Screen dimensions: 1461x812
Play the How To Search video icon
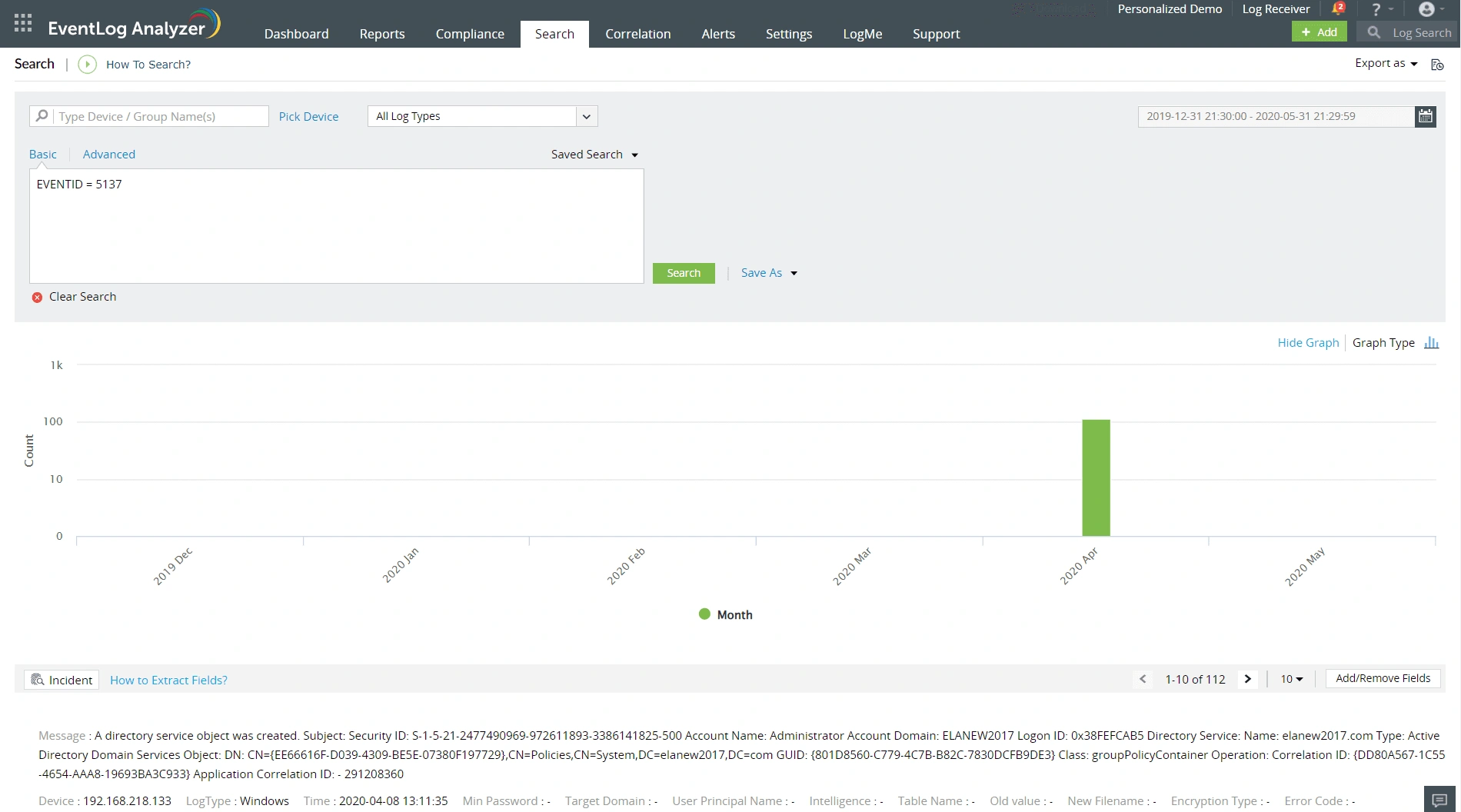tap(88, 65)
